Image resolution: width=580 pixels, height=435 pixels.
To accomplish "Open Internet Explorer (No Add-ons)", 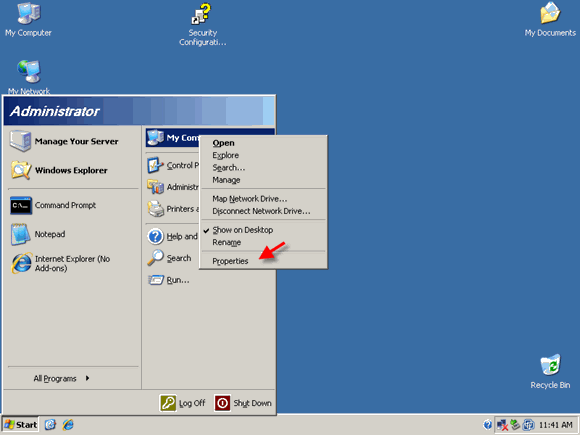I will point(72,263).
